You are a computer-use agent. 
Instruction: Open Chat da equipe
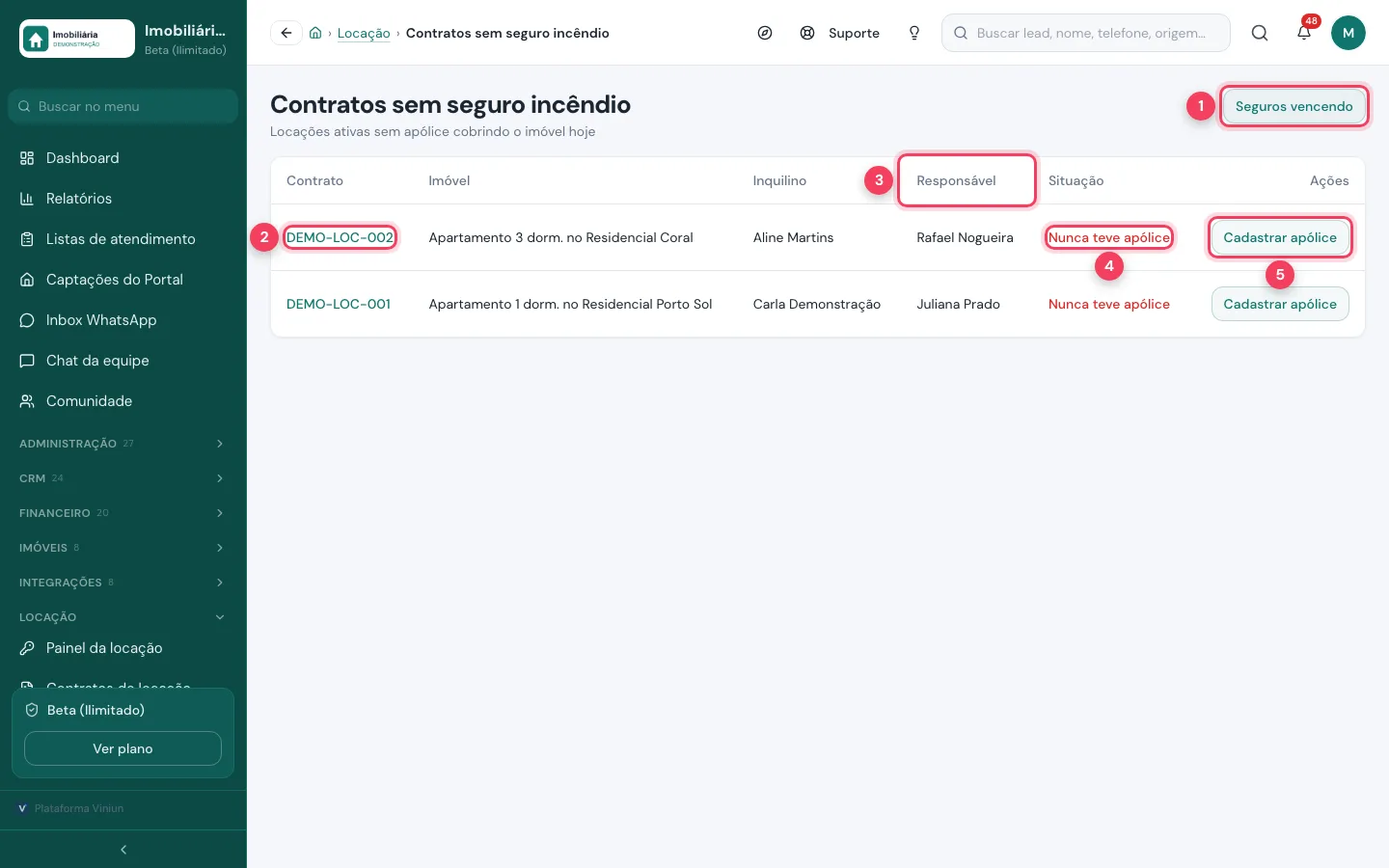click(123, 361)
